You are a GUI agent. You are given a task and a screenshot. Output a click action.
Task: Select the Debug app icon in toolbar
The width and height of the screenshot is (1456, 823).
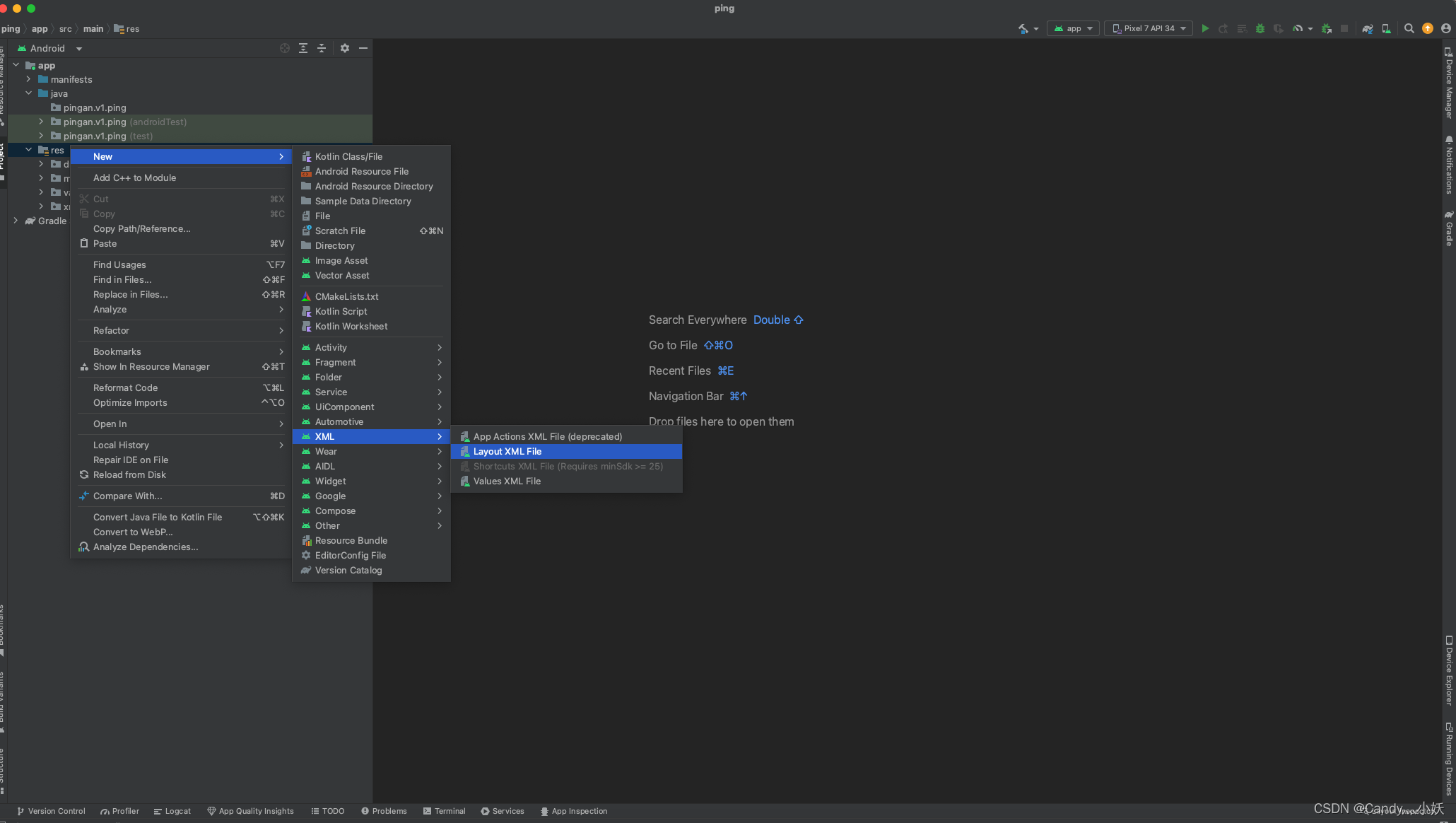(1260, 28)
